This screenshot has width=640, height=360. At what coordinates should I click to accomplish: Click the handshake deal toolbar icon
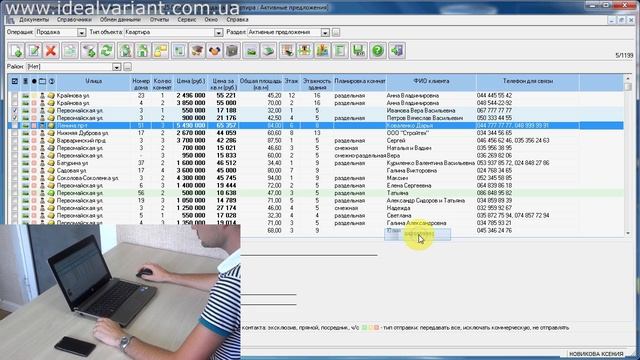[215, 51]
